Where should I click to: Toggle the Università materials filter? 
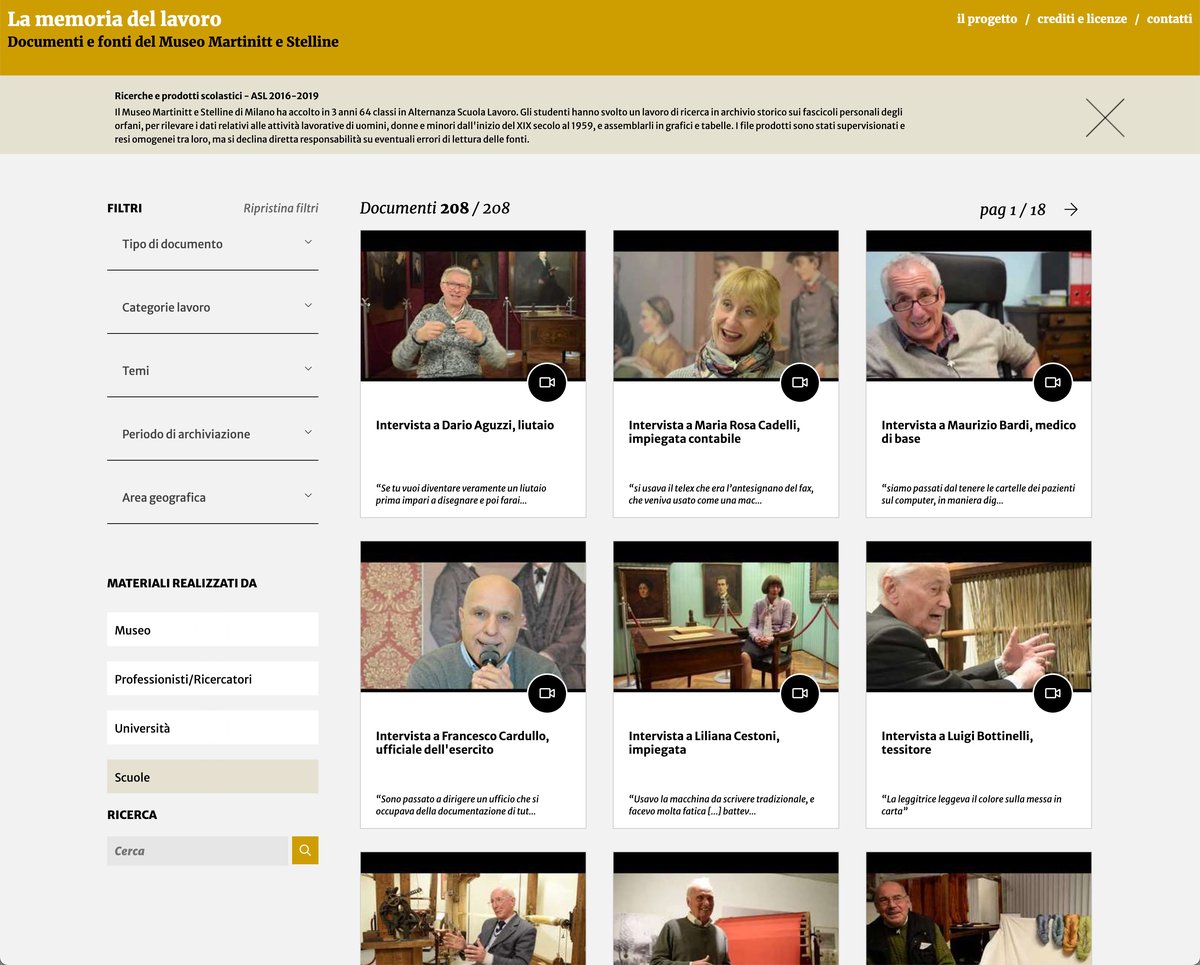(x=213, y=728)
